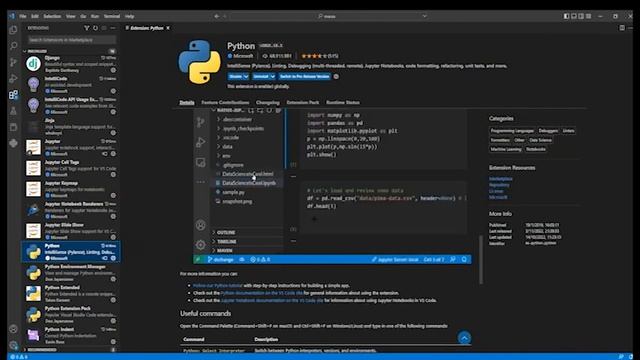Toggle the secondary side bar layout icon

(581, 16)
